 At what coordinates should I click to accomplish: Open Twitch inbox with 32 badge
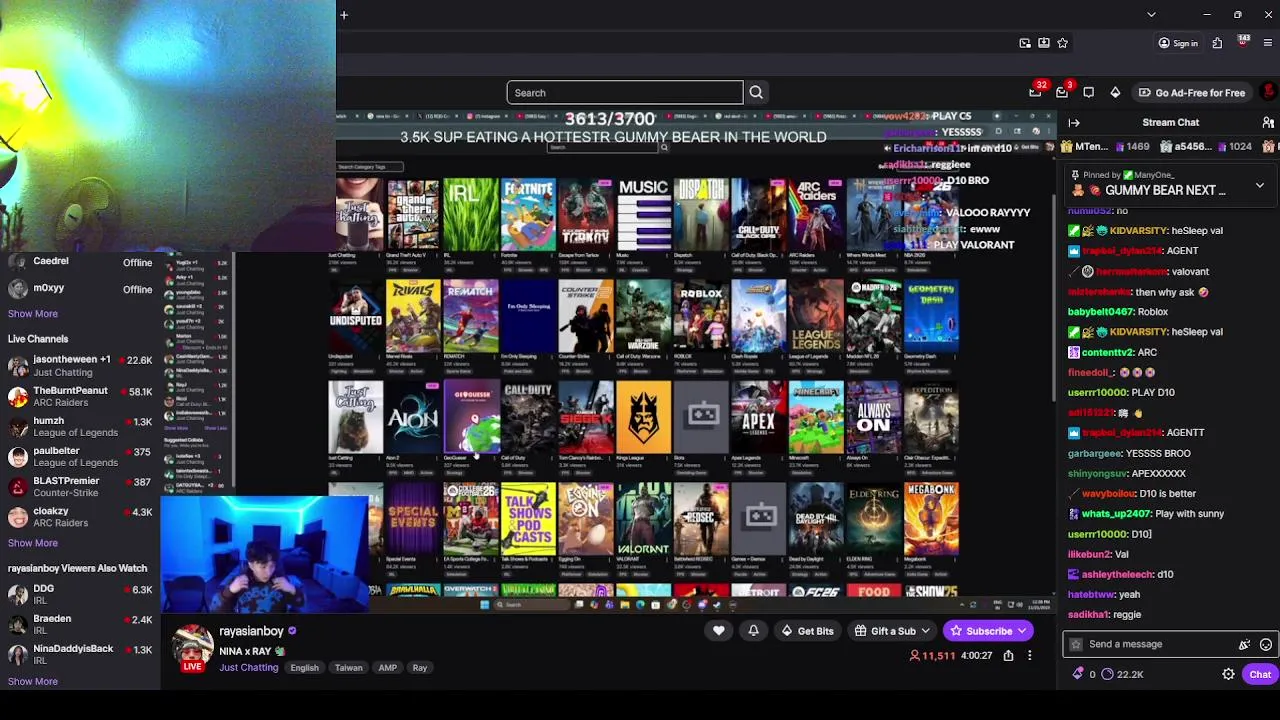click(x=1036, y=93)
